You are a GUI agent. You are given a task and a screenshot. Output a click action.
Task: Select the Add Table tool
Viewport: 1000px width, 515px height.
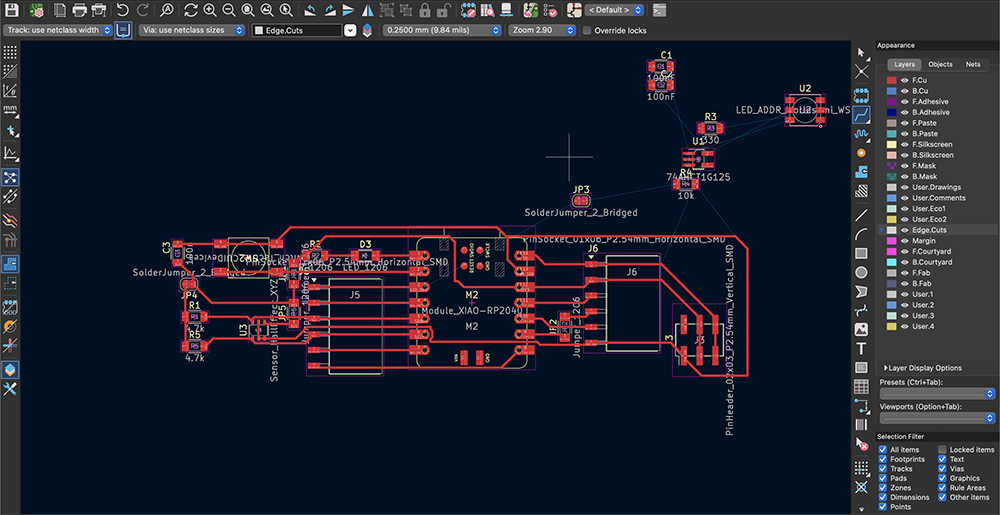pos(862,387)
